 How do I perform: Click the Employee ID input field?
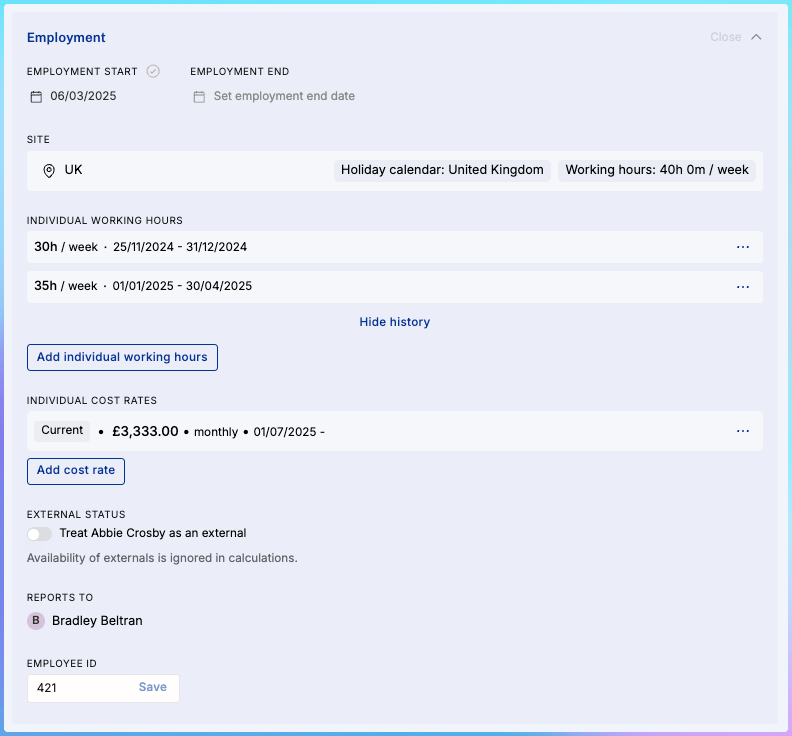coord(80,688)
